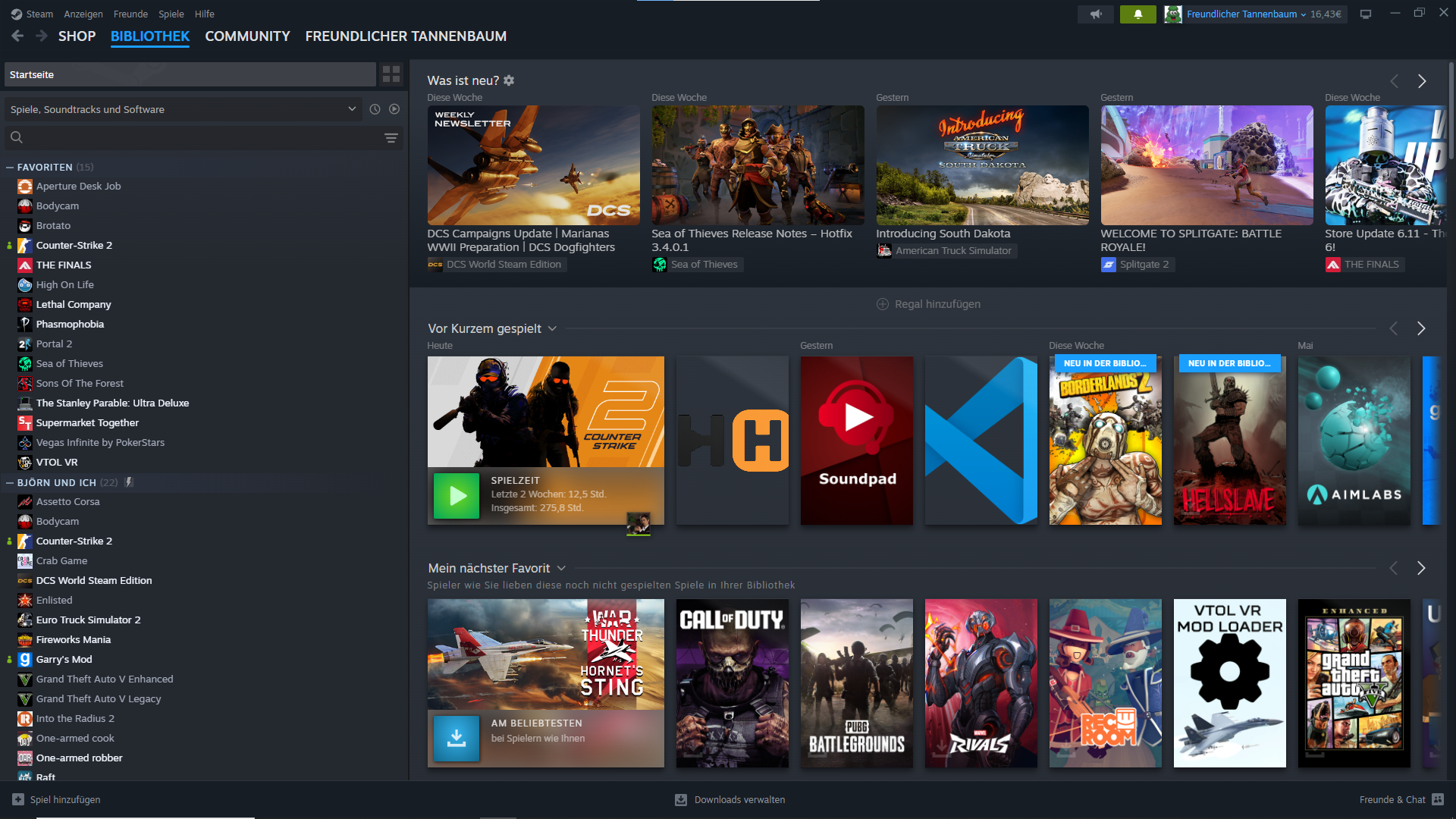Collapse the BJÖRN UND ICH collection
1456x819 pixels.
pos(10,483)
